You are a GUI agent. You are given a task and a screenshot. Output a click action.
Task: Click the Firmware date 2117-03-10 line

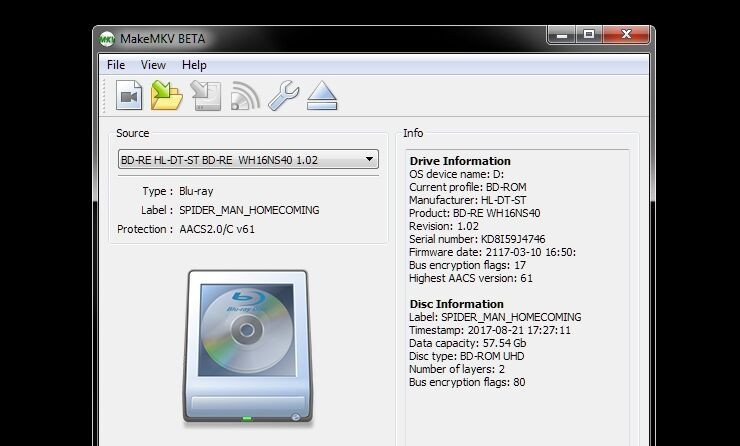492,252
